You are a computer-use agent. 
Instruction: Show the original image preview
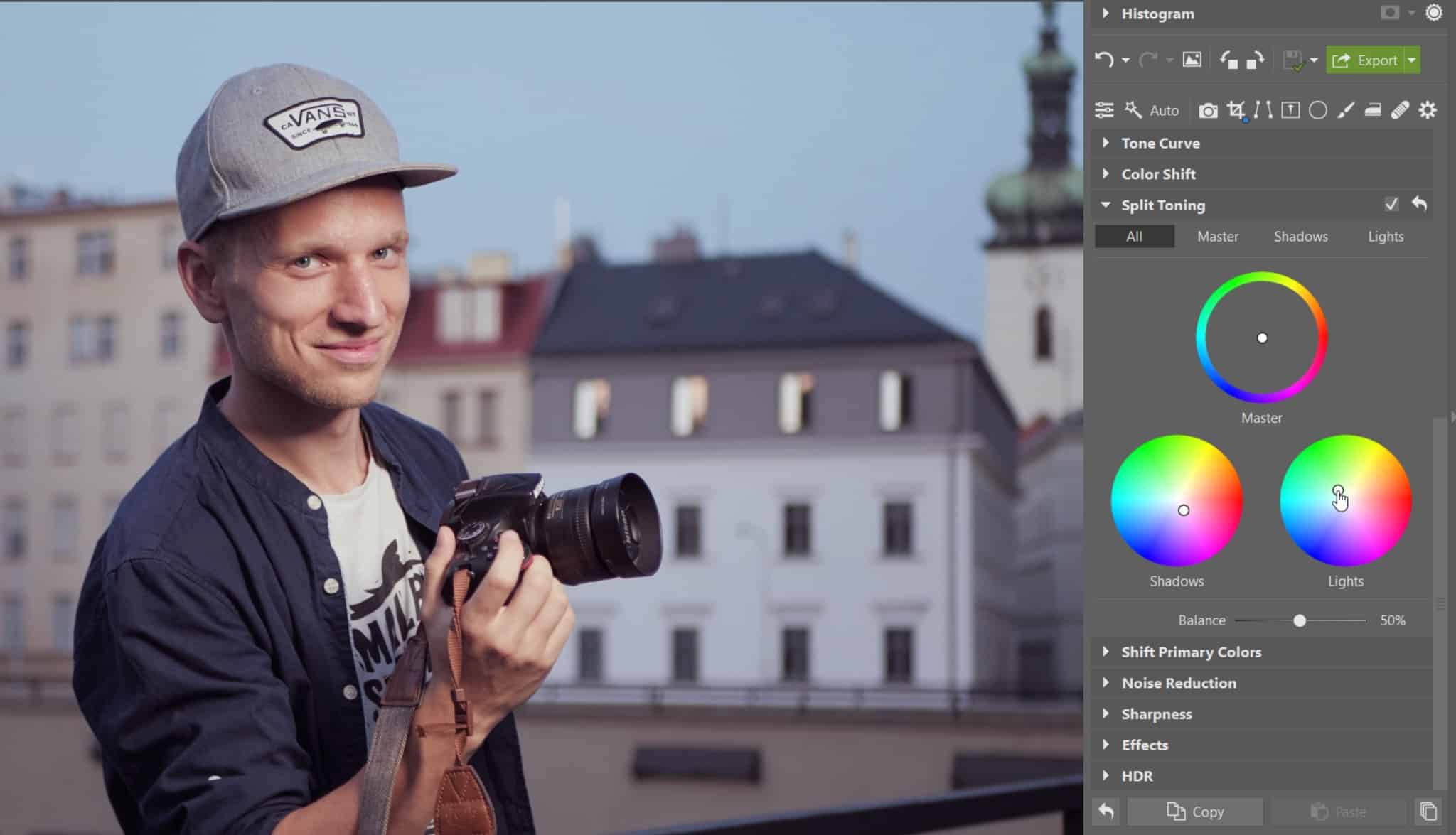pyautogui.click(x=1192, y=60)
